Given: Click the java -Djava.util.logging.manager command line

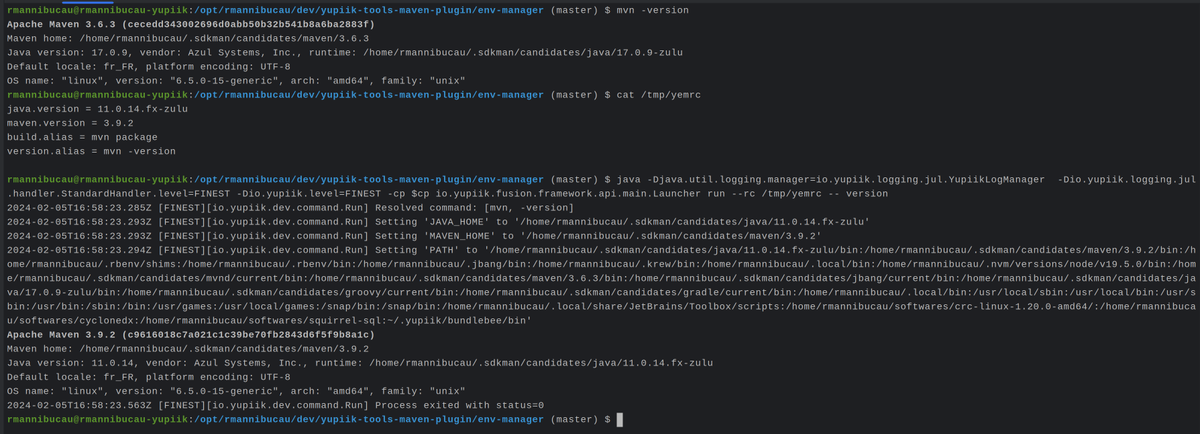Looking at the screenshot, I should tap(600, 187).
